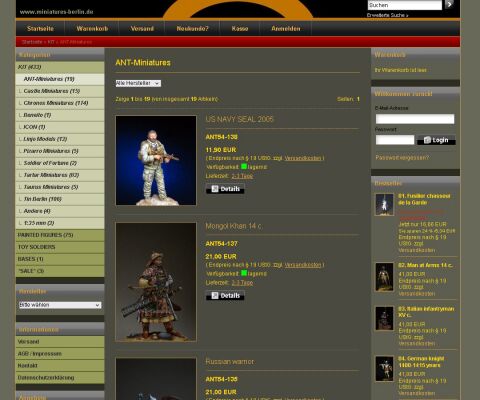Image resolution: width=480 pixels, height=400 pixels.
Task: Open Kontakt information link
Action: (60, 366)
